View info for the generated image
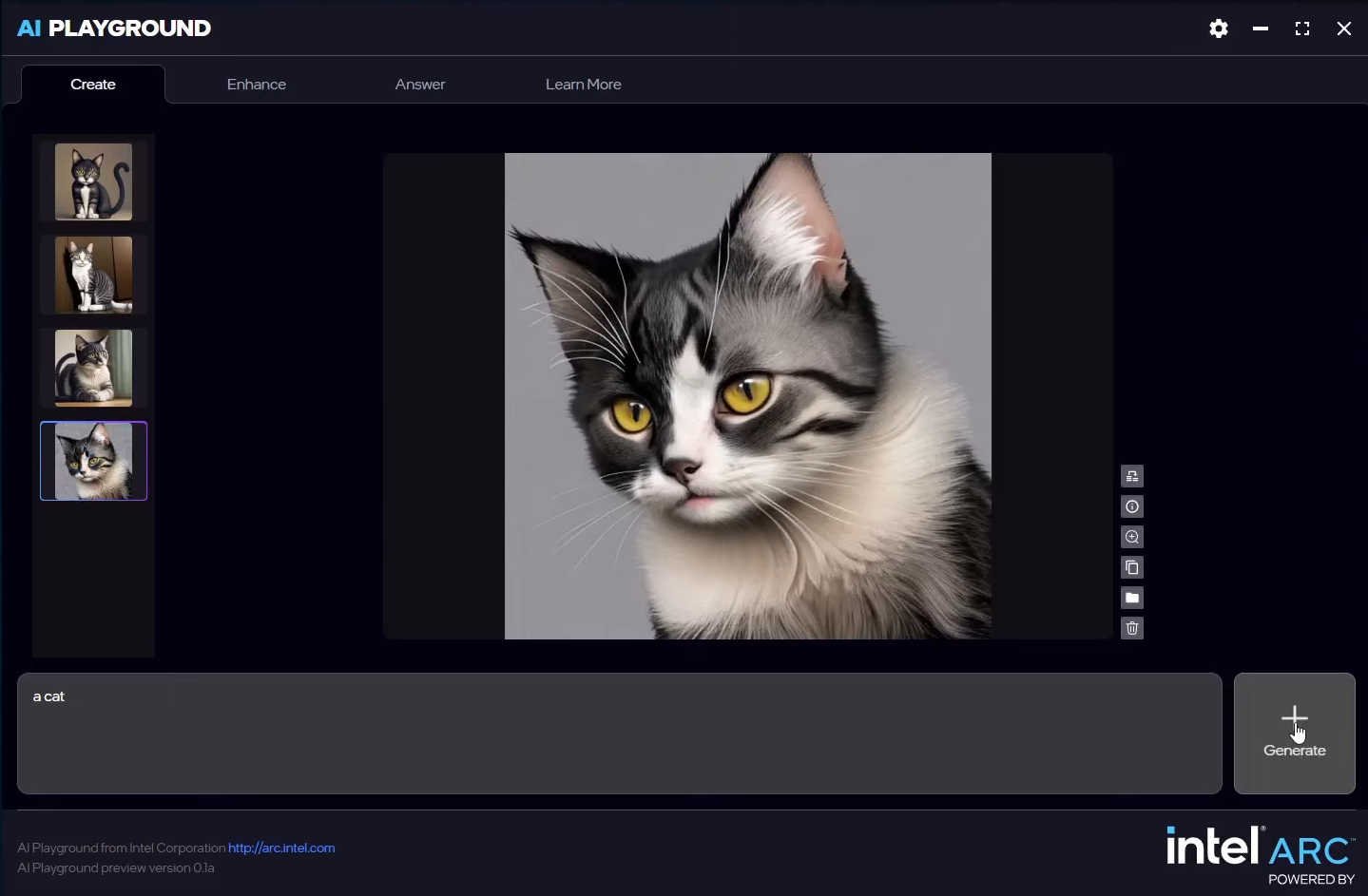1368x896 pixels. (1131, 506)
